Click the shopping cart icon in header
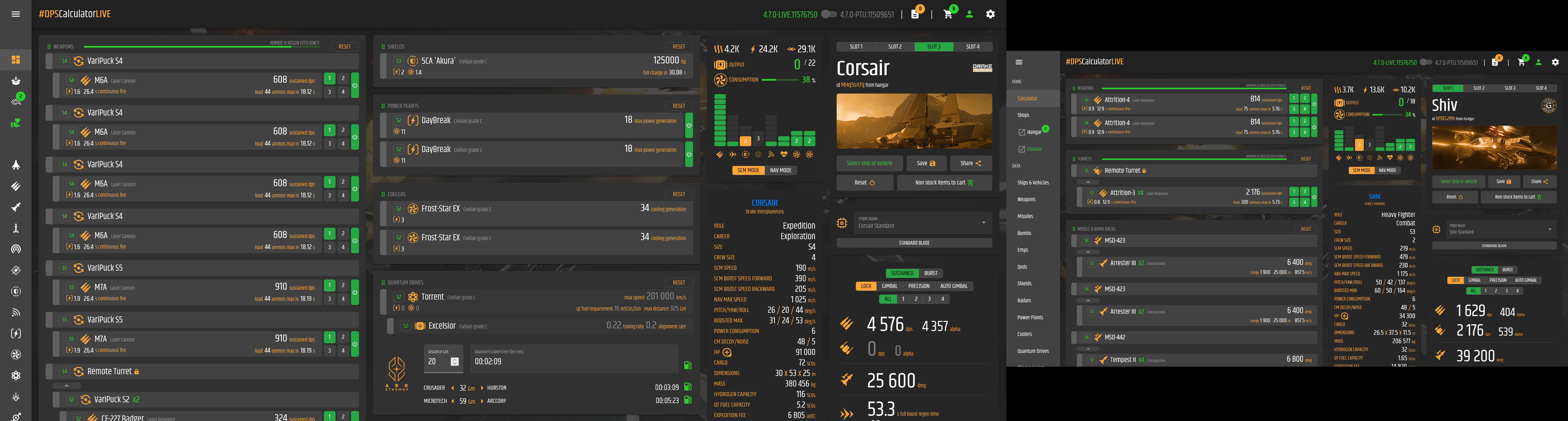1568x421 pixels. 948,14
